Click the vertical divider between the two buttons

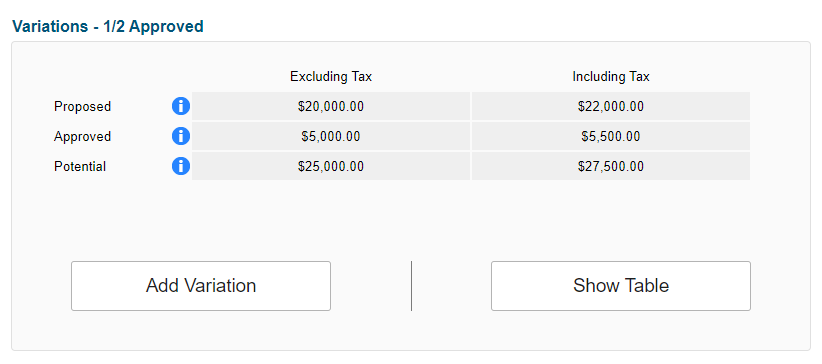[x=412, y=286]
